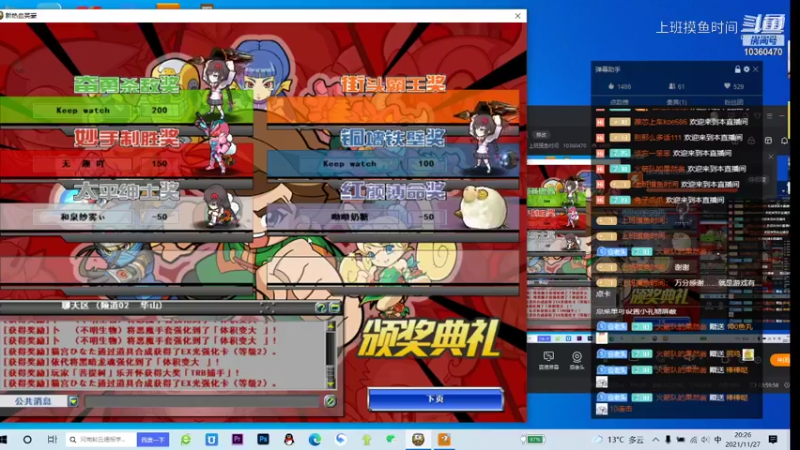Image resolution: width=800 pixels, height=450 pixels.
Task: Open Microsoft Edge from taskbar
Action: tap(315, 439)
